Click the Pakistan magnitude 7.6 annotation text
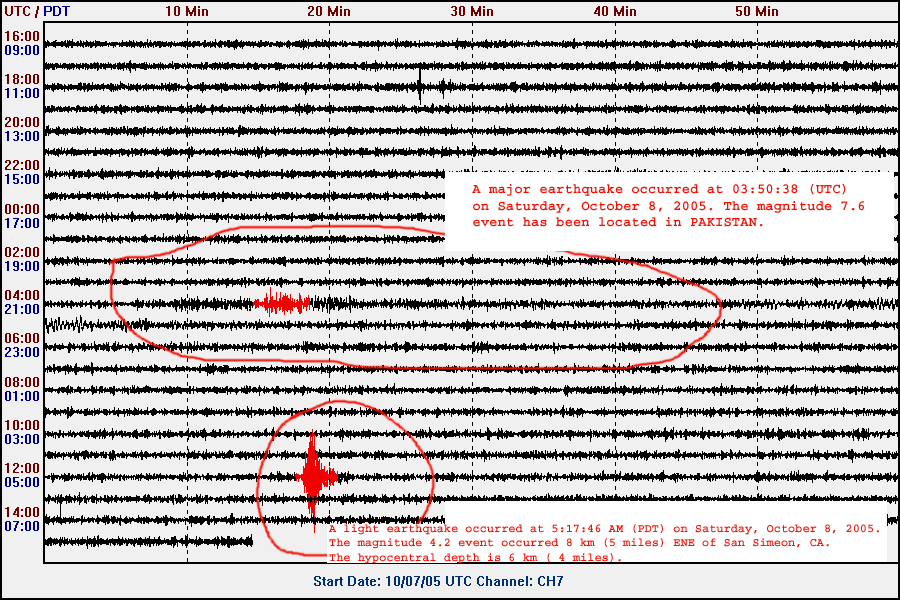The height and width of the screenshot is (600, 900). click(668, 205)
